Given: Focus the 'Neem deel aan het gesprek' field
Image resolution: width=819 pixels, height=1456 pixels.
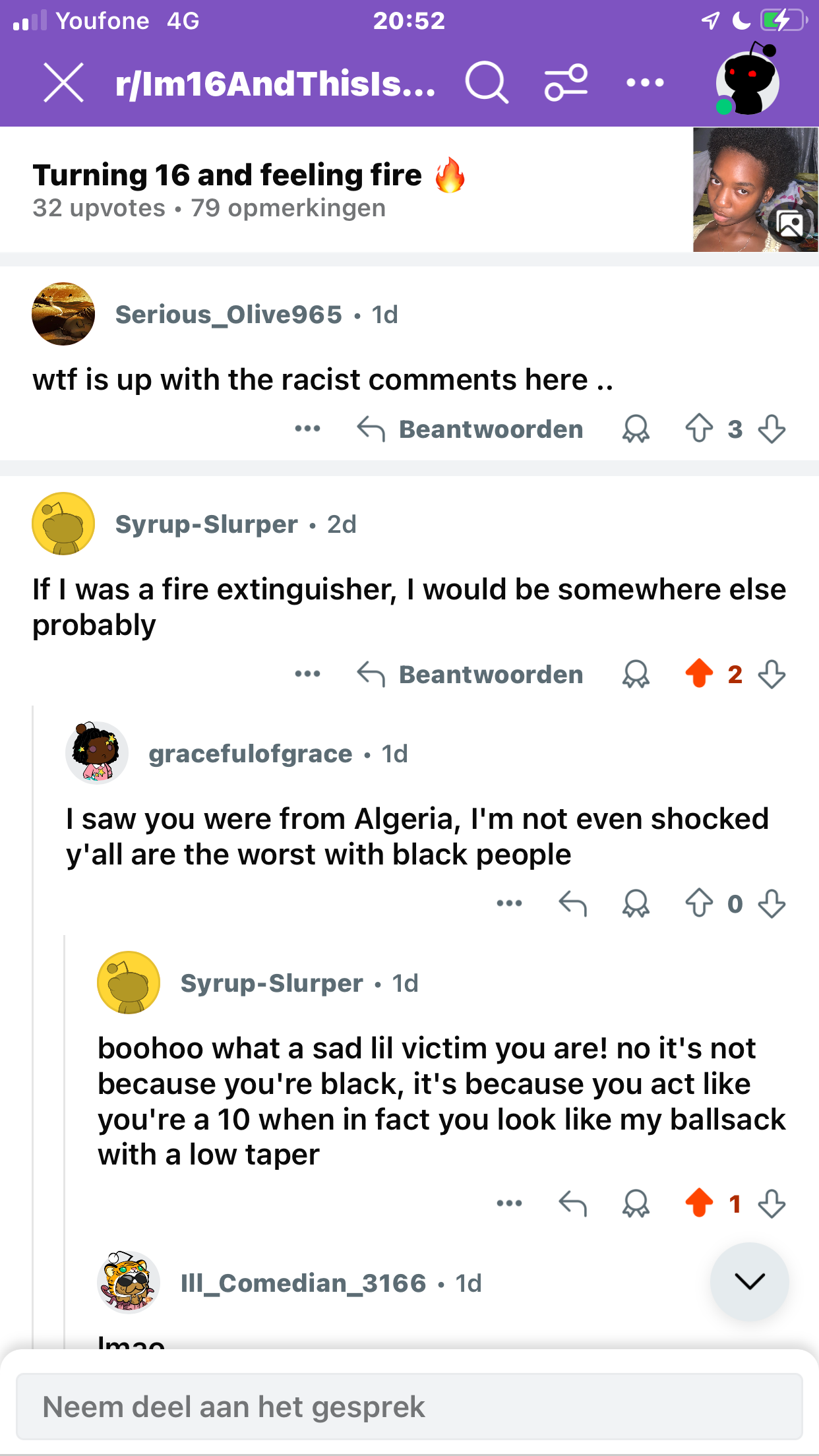Looking at the screenshot, I should click(x=409, y=1407).
